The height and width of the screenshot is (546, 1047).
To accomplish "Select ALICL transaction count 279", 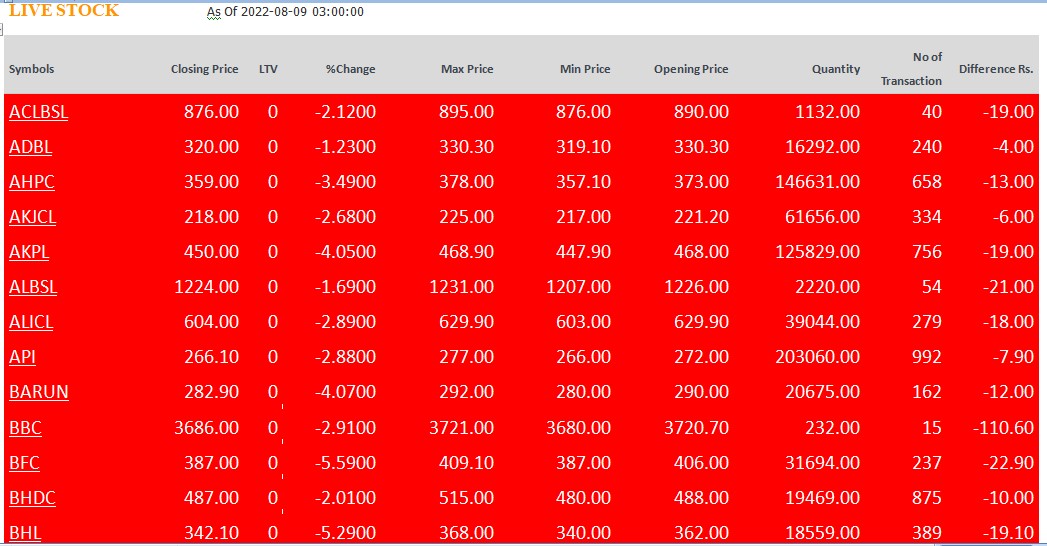I will (927, 322).
